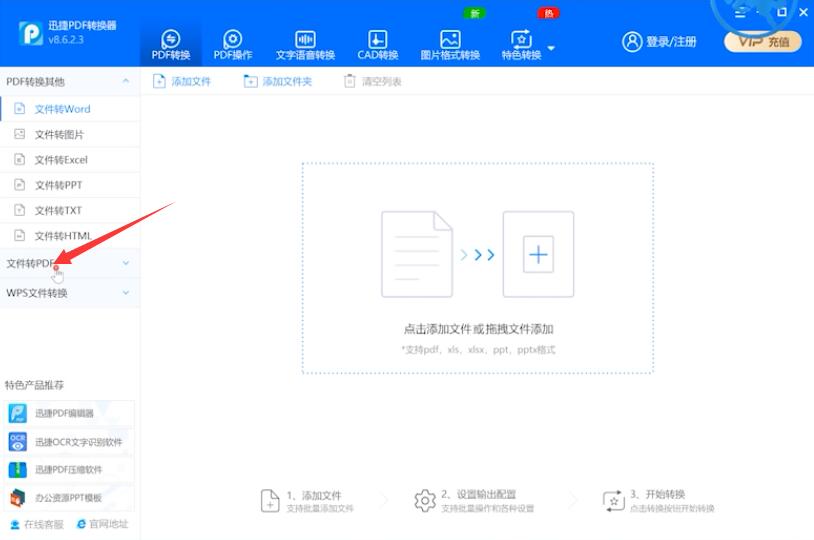Click 添加文件 button
This screenshot has width=814, height=540.
[182, 81]
